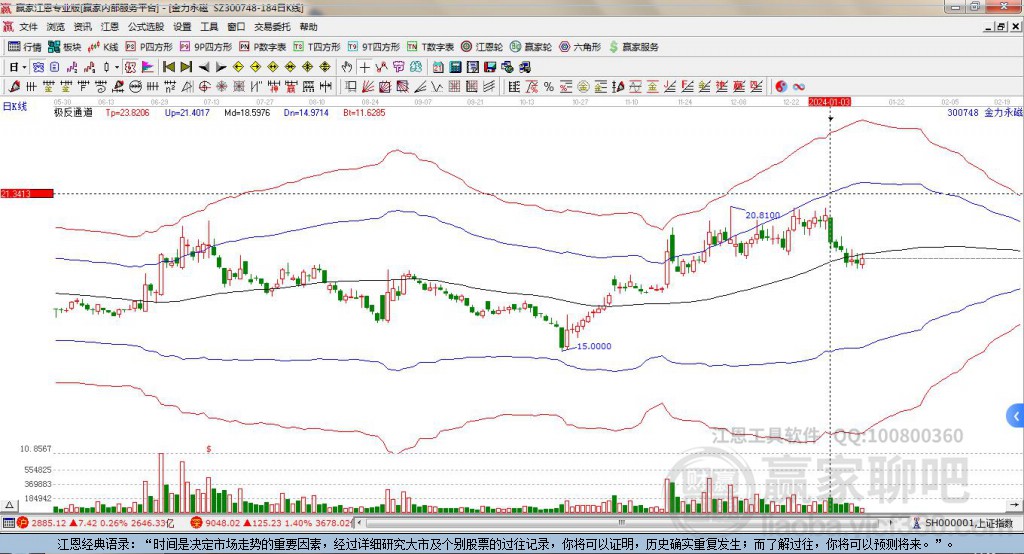Click the 15.0000 low price label
Viewport: 1024px width, 554px height.
click(594, 346)
